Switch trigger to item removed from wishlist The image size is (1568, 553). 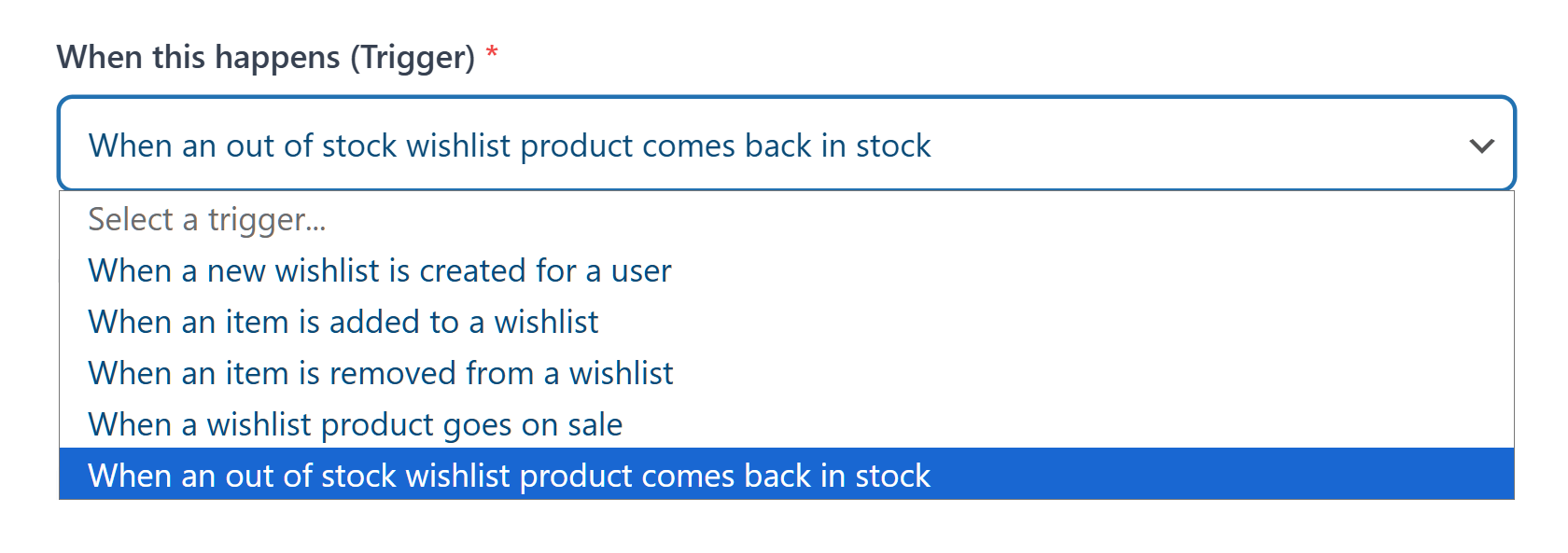(380, 373)
